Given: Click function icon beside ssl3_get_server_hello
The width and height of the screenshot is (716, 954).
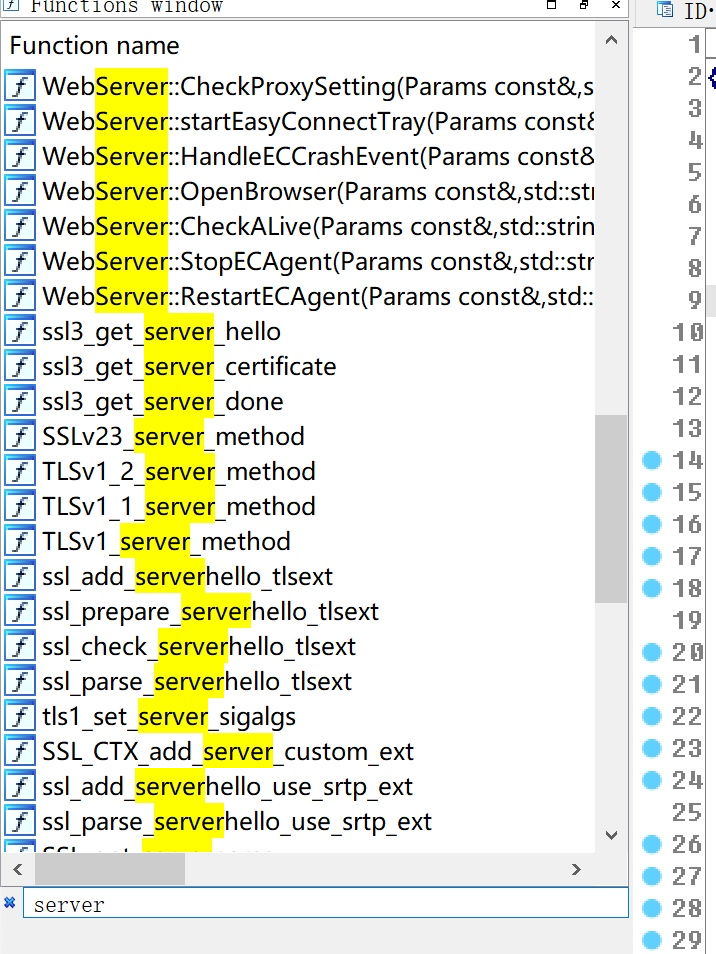Looking at the screenshot, I should pyautogui.click(x=20, y=331).
